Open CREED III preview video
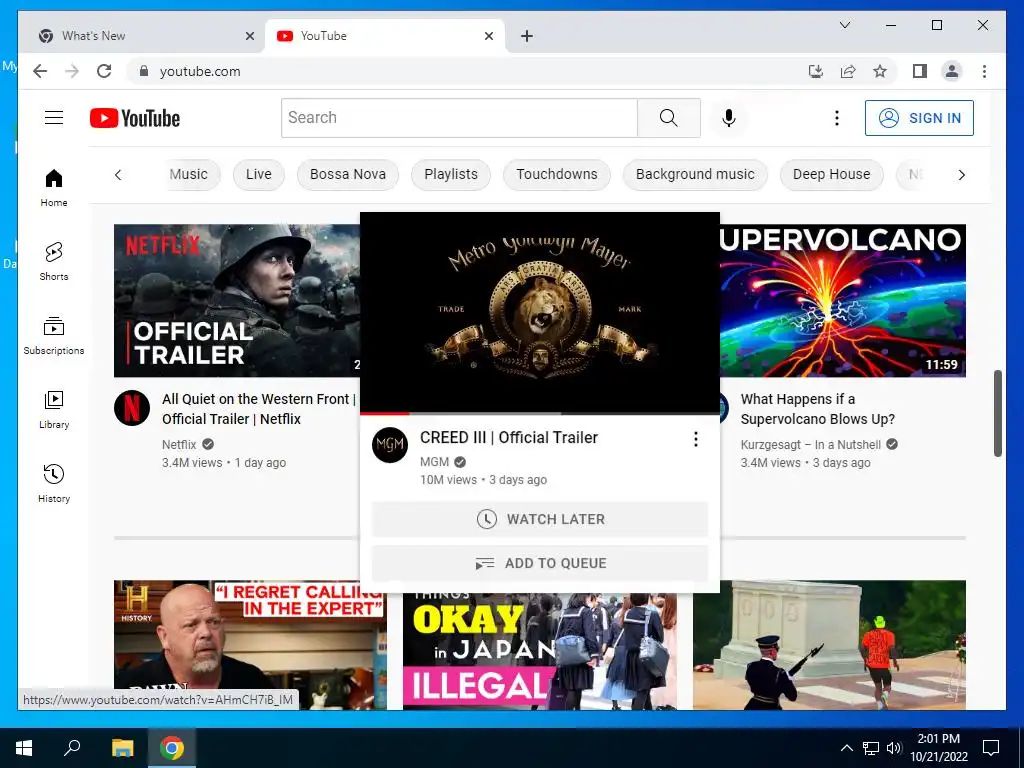The height and width of the screenshot is (768, 1024). coord(540,312)
